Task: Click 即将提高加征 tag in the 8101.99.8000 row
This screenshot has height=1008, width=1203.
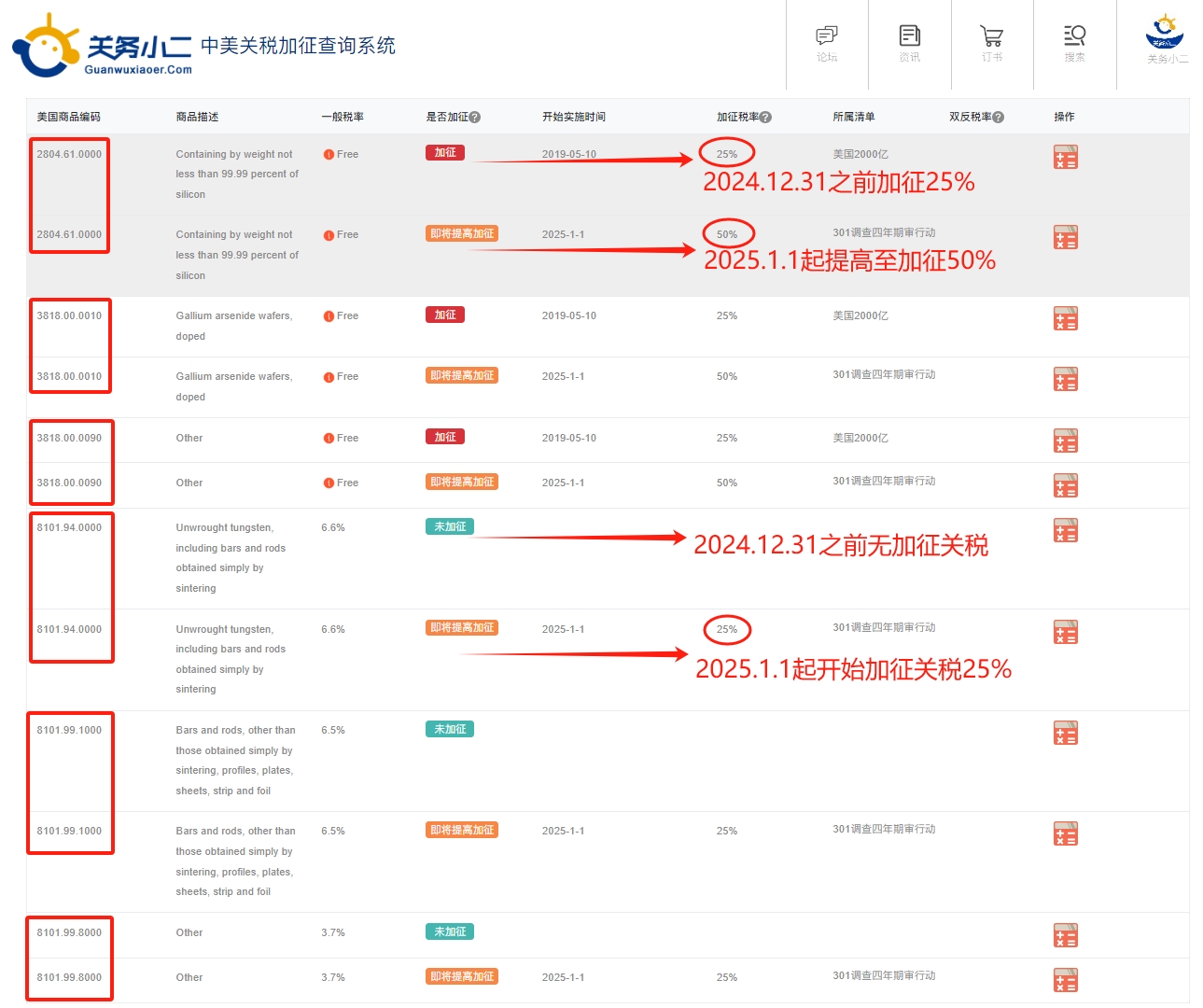Action: coord(462,976)
